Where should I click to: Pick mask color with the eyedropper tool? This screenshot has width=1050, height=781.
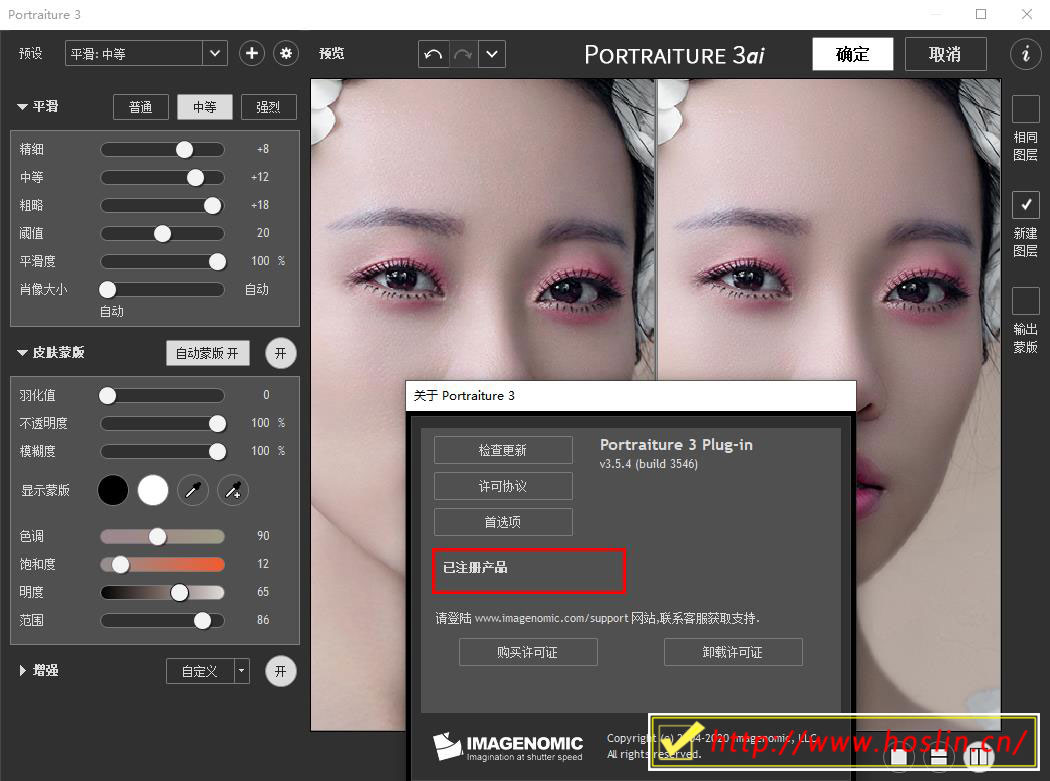coord(193,490)
